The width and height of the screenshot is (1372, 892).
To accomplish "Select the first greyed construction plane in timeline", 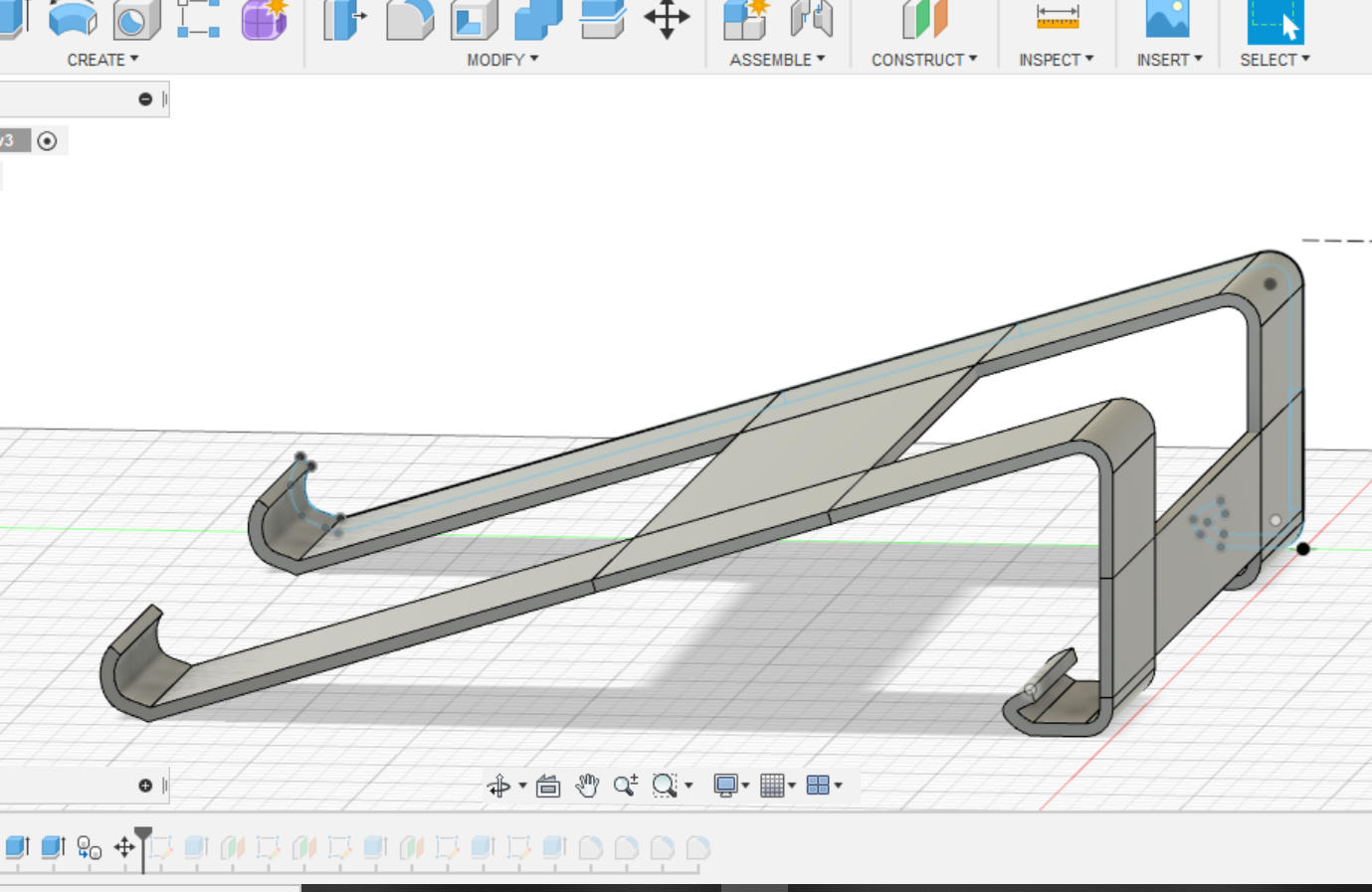I will [x=232, y=847].
